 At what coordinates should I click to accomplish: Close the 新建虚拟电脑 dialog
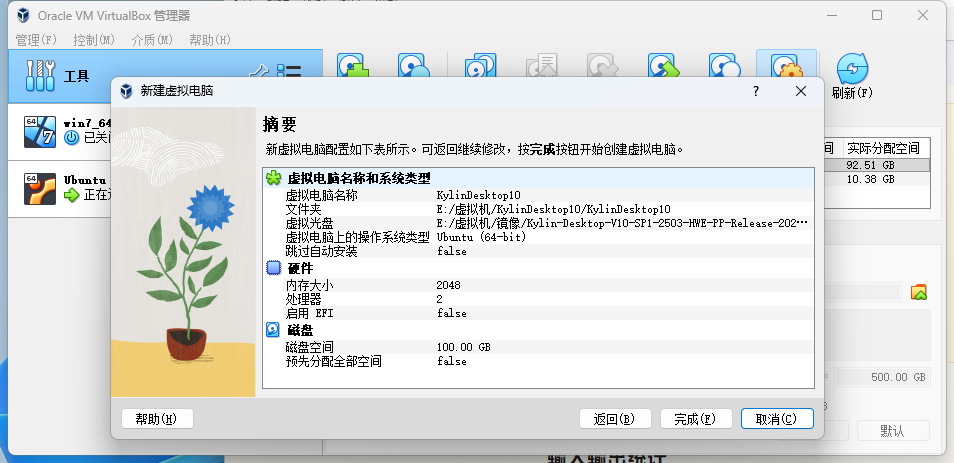point(801,91)
